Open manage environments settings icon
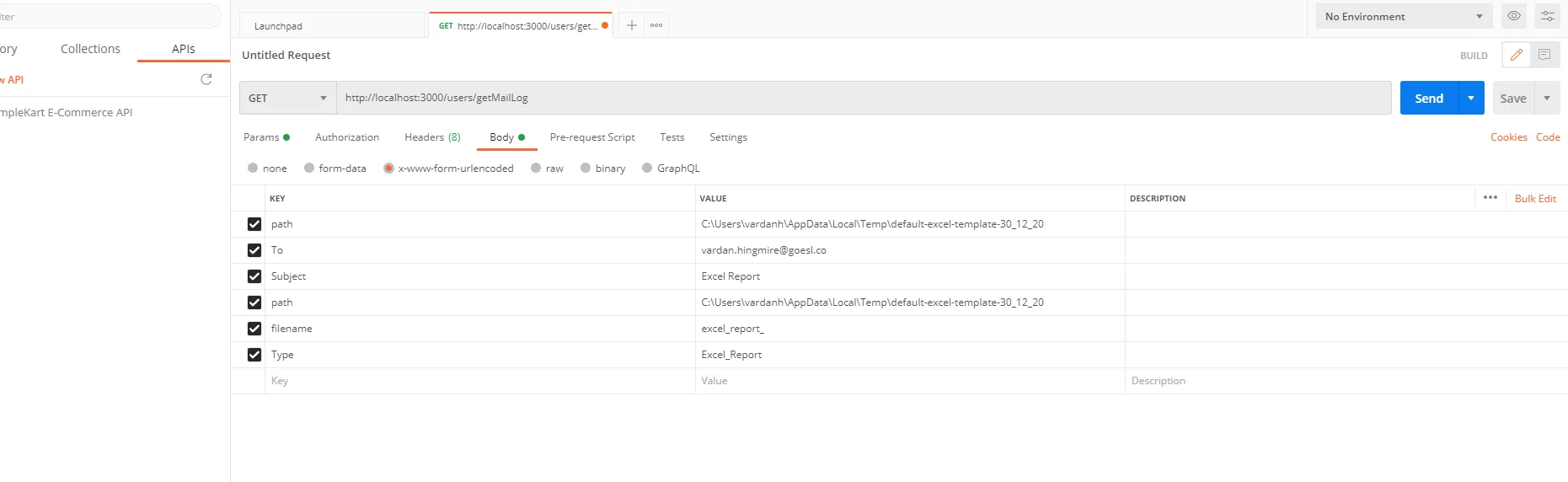Viewport: 1568px width, 482px height. (x=1547, y=16)
